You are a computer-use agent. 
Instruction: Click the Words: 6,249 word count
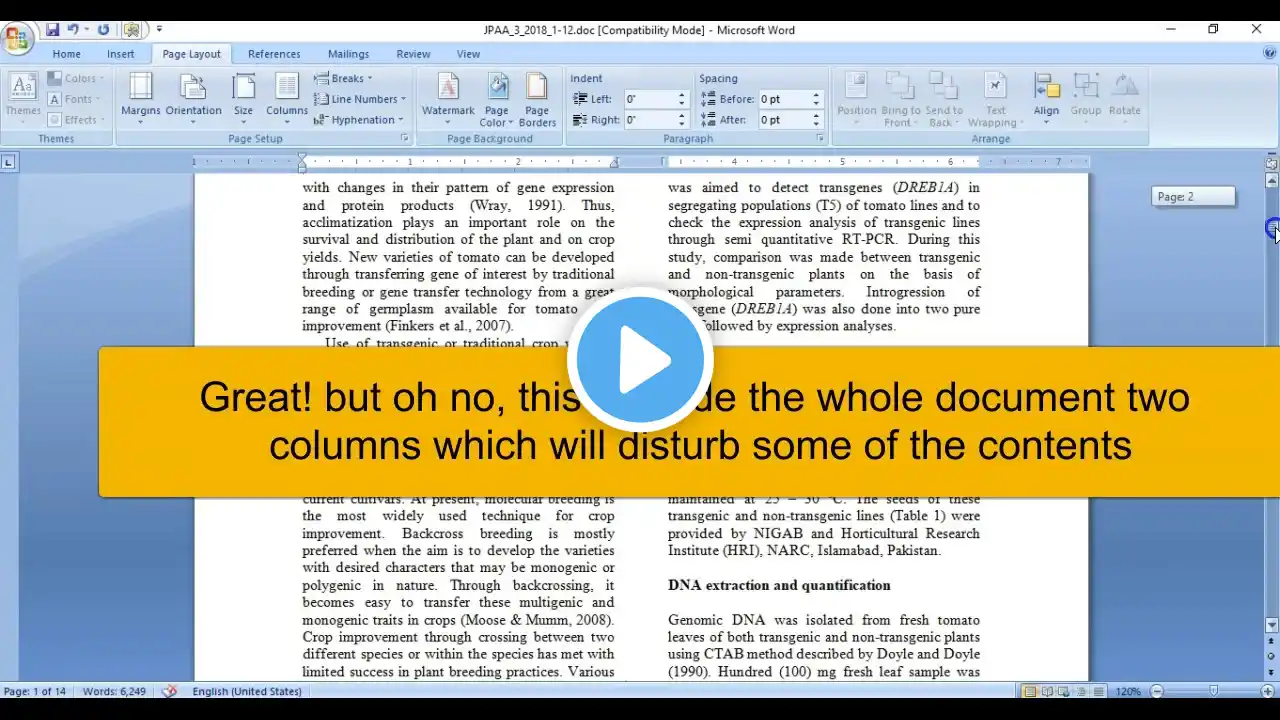[116, 691]
